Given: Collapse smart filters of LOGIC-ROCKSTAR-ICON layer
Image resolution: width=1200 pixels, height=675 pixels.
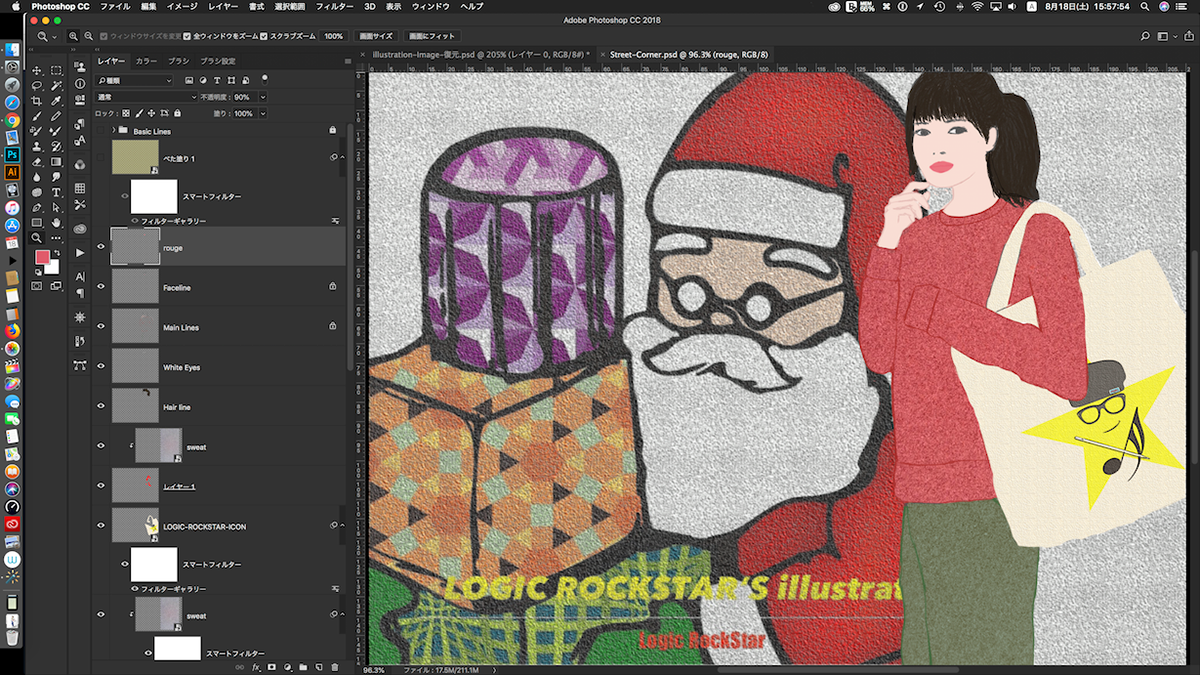Looking at the screenshot, I should pos(342,525).
